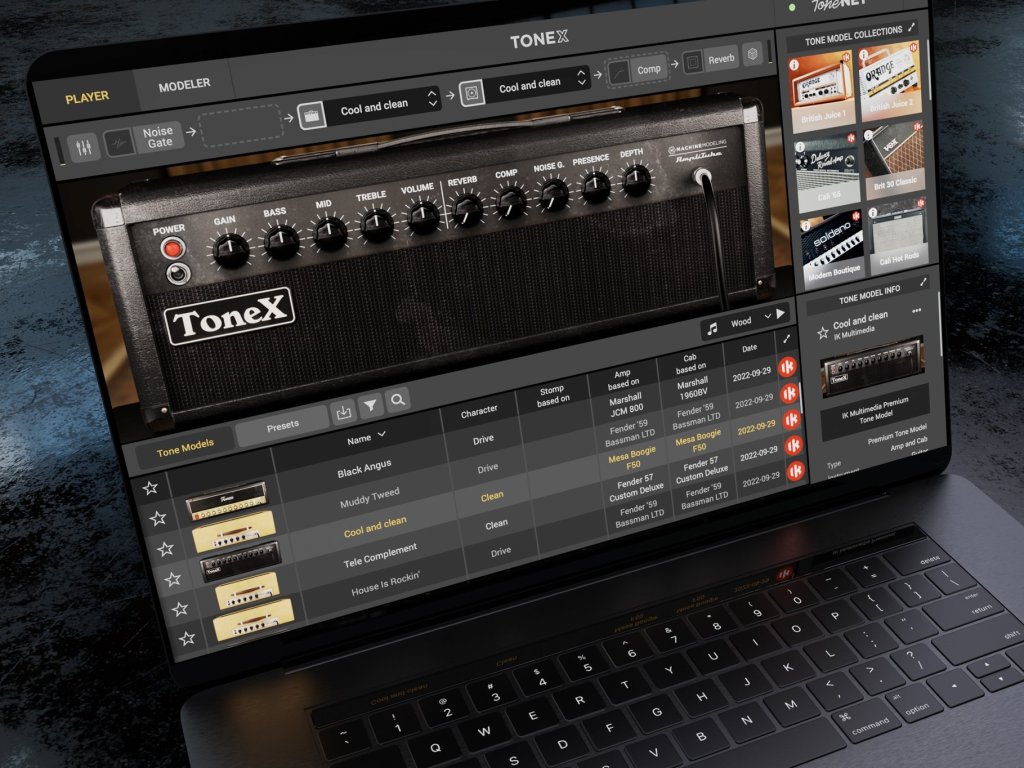1024x768 pixels.
Task: Click info icon on British Juice 1
Action: tap(795, 65)
